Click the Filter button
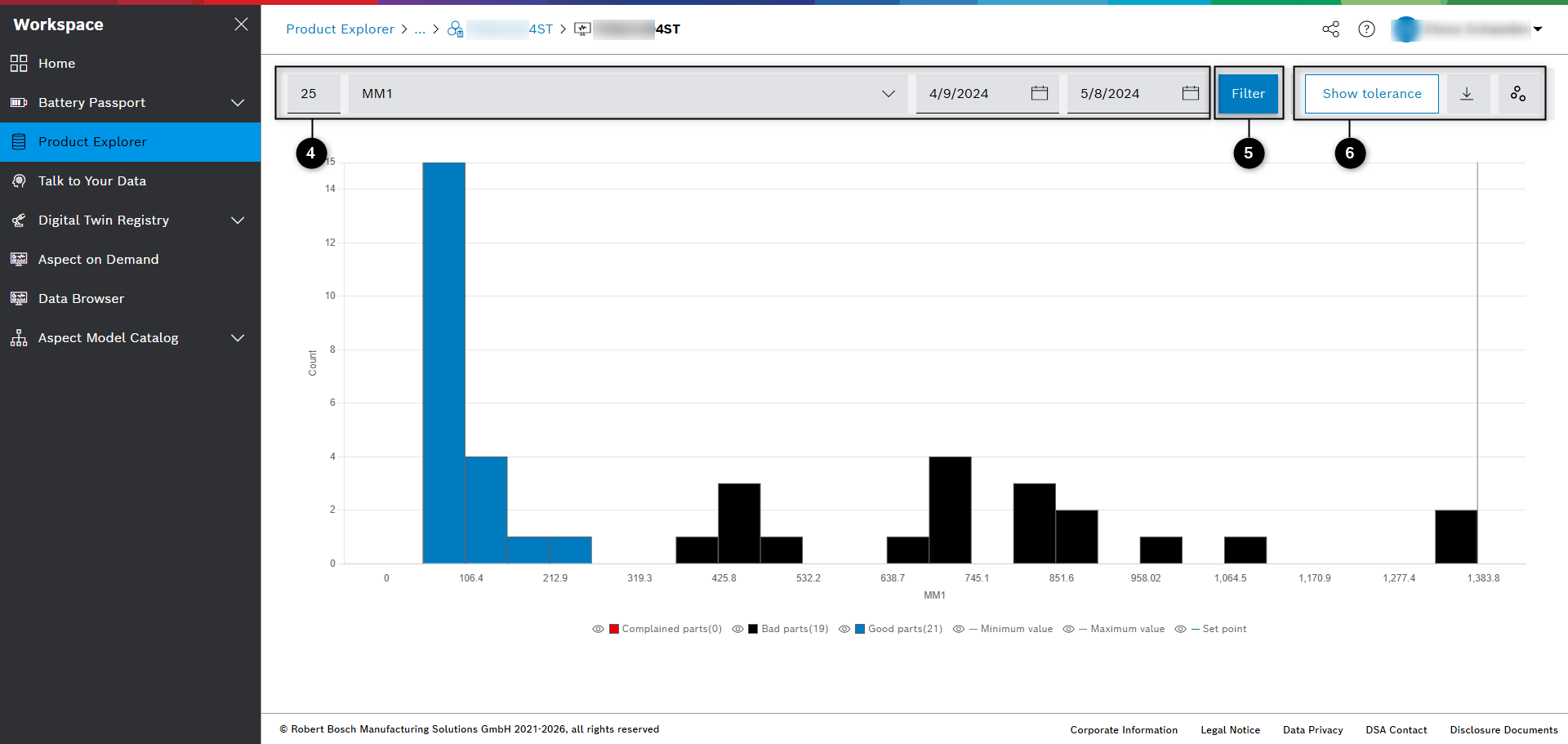Viewport: 1568px width, 744px height. coord(1248,94)
